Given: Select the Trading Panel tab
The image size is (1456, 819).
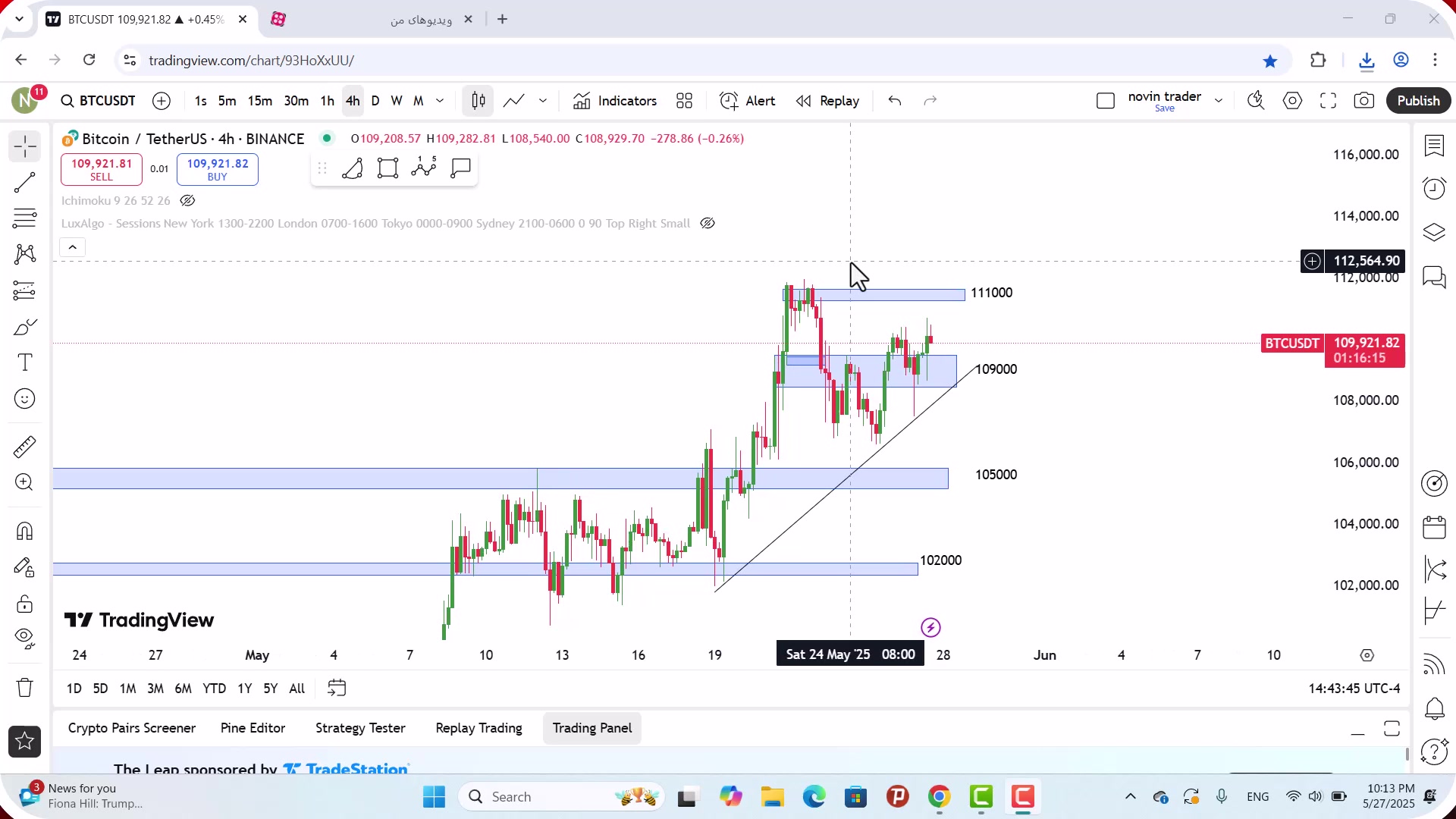Looking at the screenshot, I should click(x=592, y=728).
